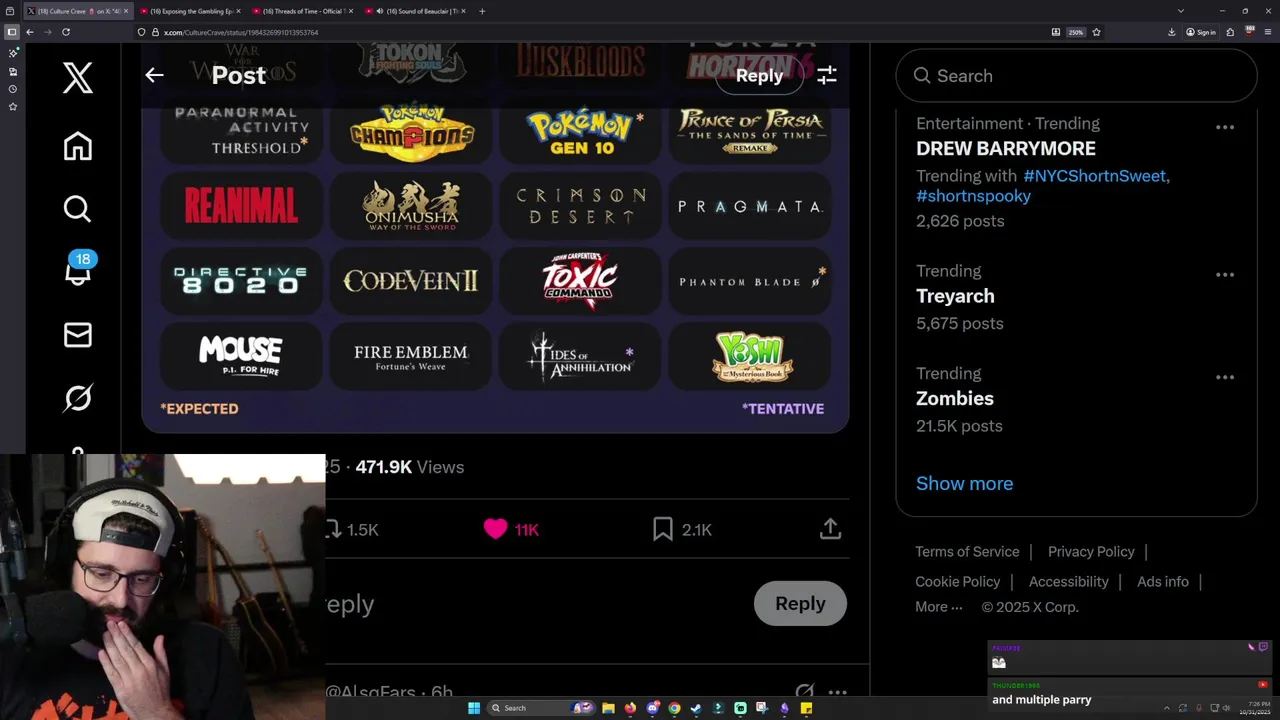Open the Firefox Extensions puzzle icon

point(1230,32)
